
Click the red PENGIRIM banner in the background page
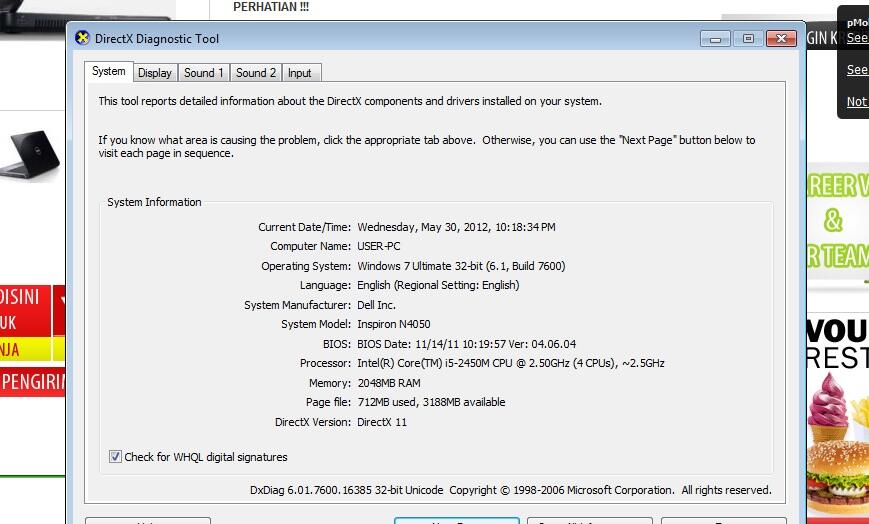point(32,381)
